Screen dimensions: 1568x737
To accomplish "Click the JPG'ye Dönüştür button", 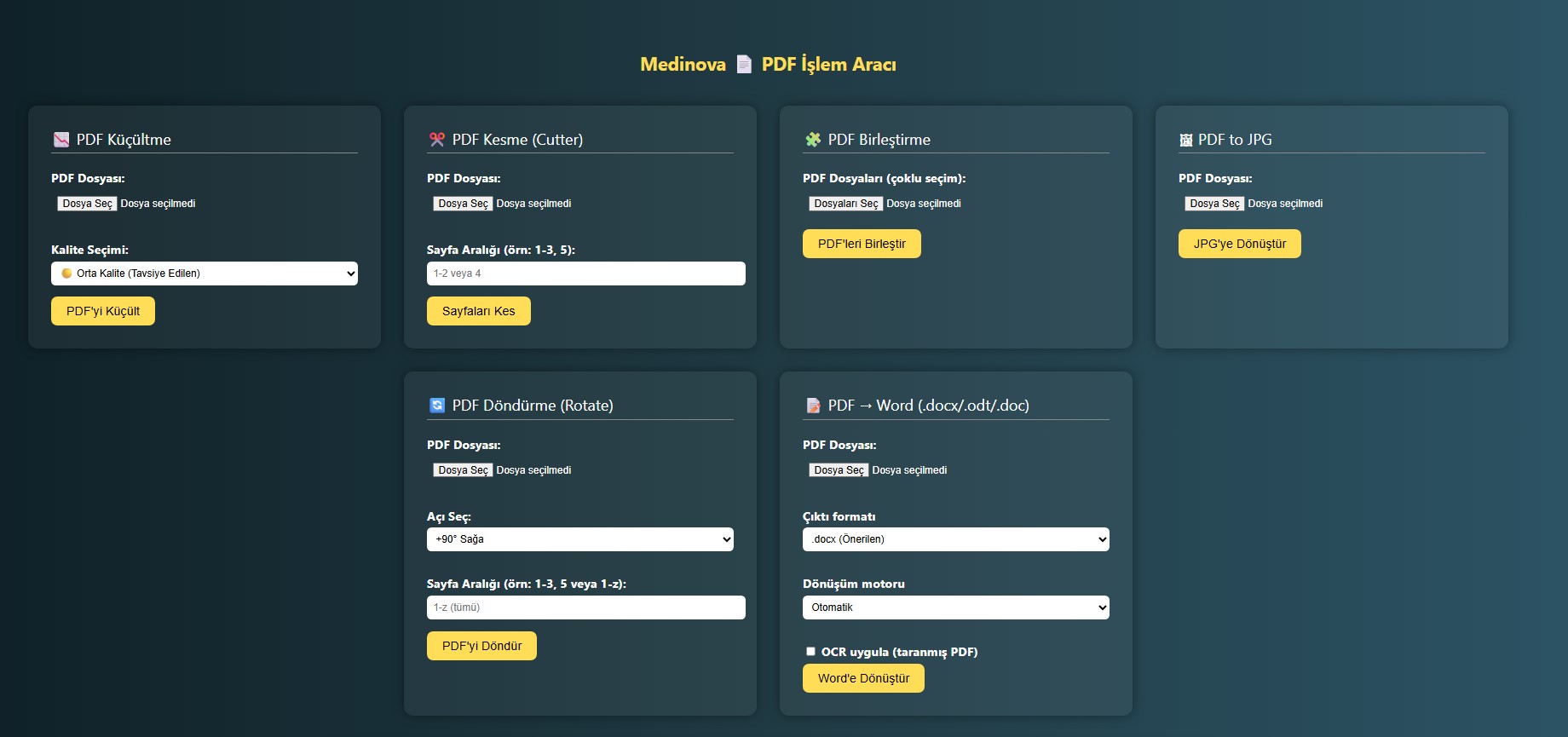I will tap(1239, 244).
